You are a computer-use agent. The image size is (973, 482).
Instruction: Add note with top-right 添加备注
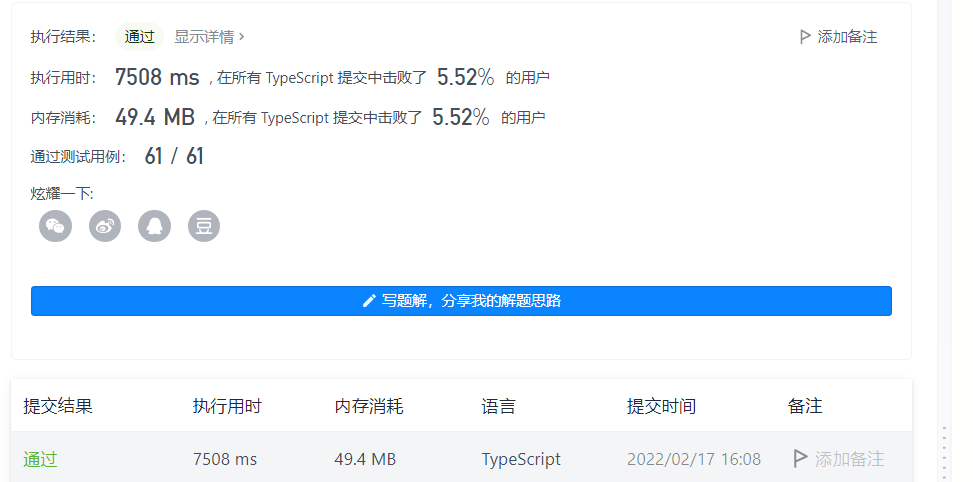tap(838, 37)
